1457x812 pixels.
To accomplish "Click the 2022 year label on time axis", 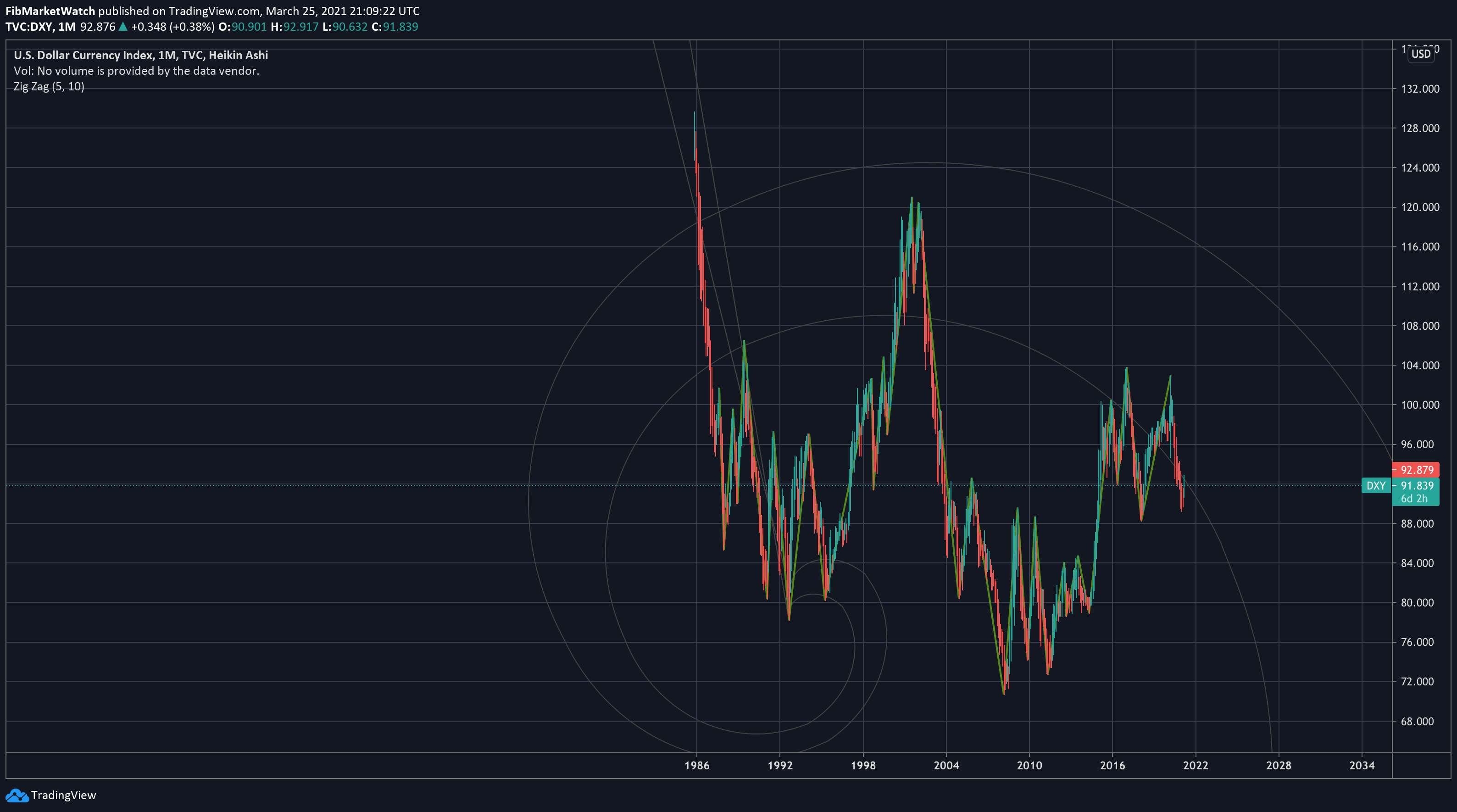I will tap(1196, 765).
